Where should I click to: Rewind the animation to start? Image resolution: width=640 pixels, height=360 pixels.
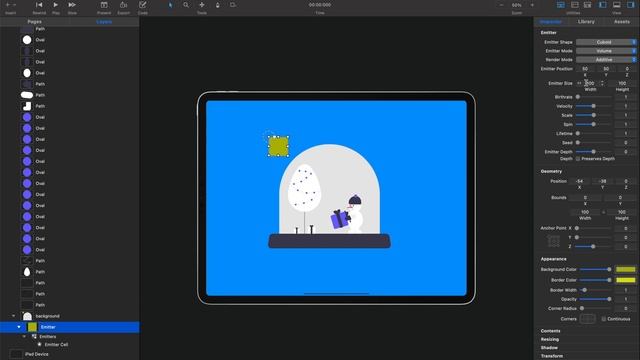(x=39, y=5)
